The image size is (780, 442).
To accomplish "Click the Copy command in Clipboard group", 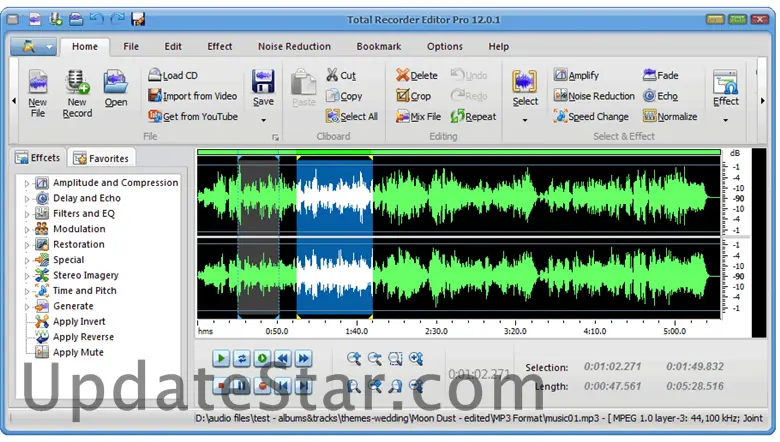I will point(344,96).
